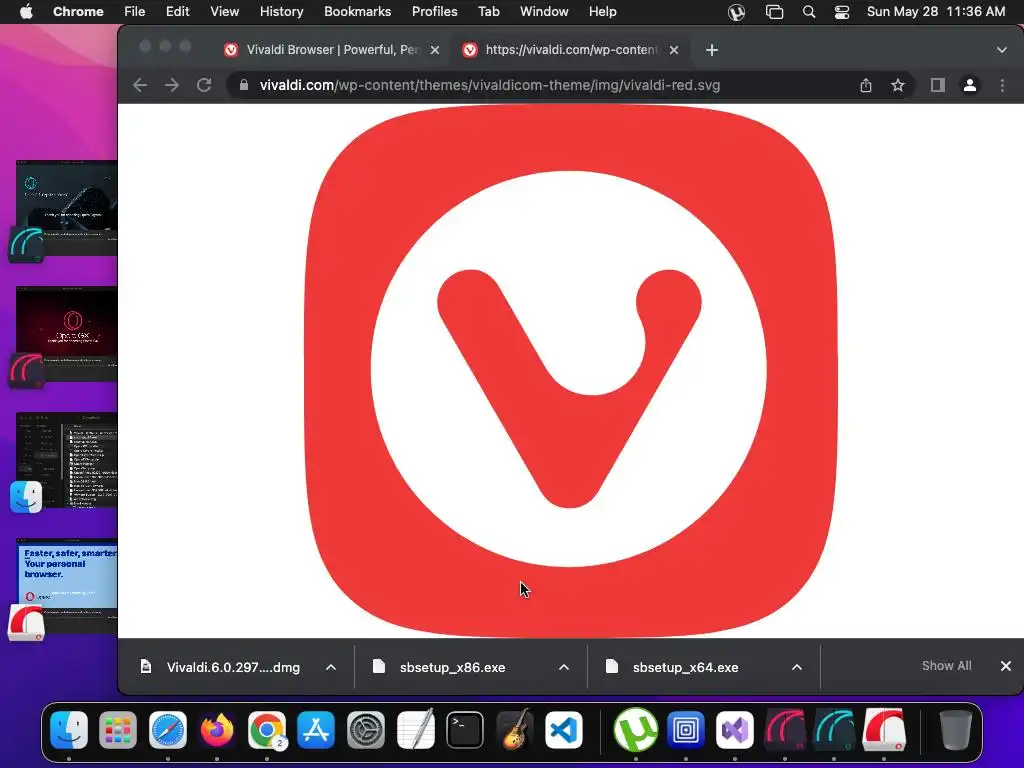Expand the tab search dropdown arrow
The height and width of the screenshot is (768, 1024).
(x=1002, y=50)
